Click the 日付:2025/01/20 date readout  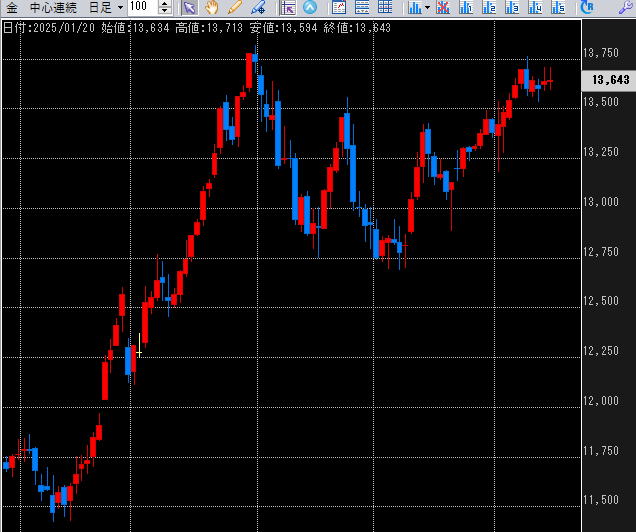(x=49, y=28)
